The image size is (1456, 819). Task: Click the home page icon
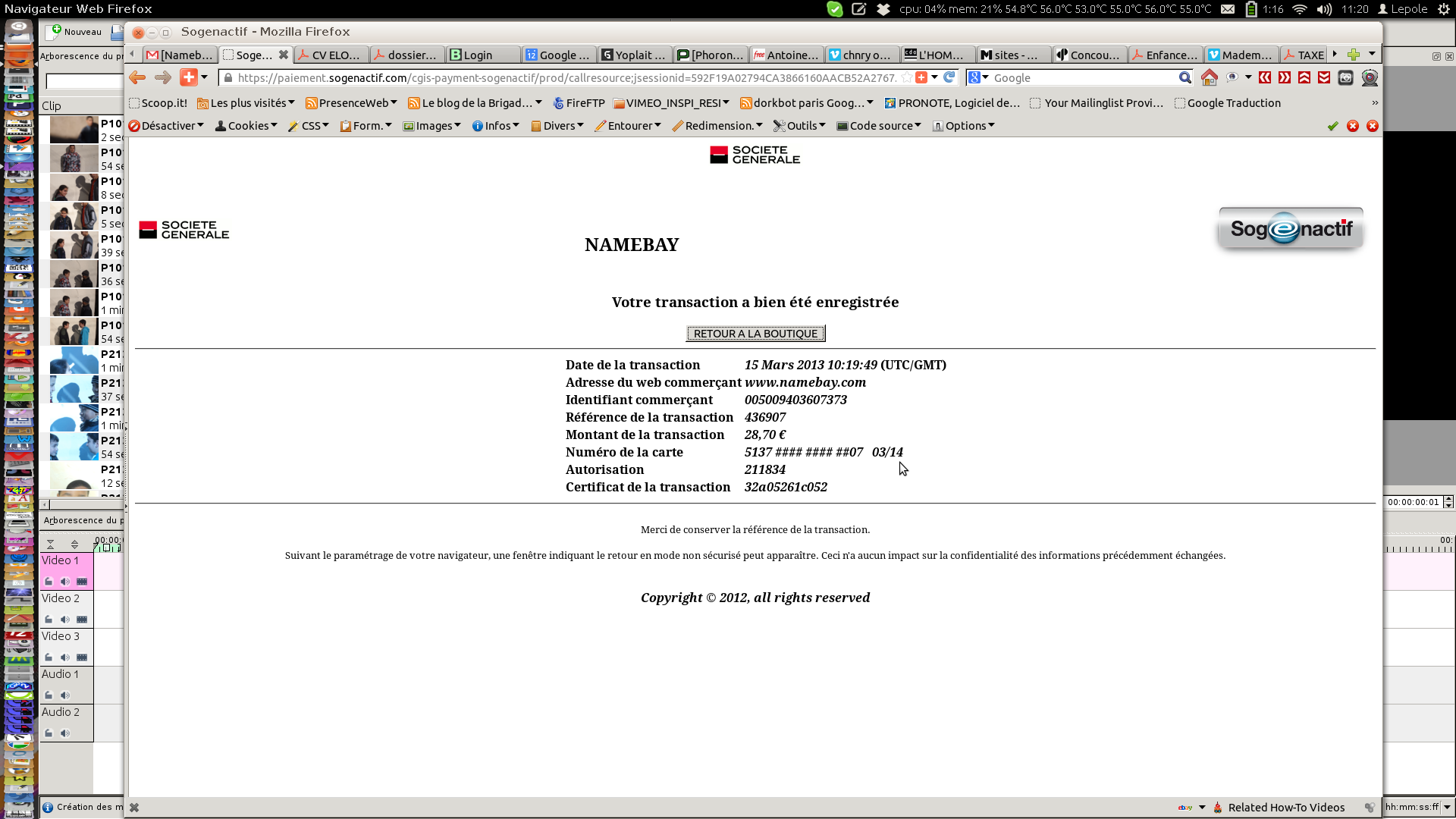[1210, 77]
